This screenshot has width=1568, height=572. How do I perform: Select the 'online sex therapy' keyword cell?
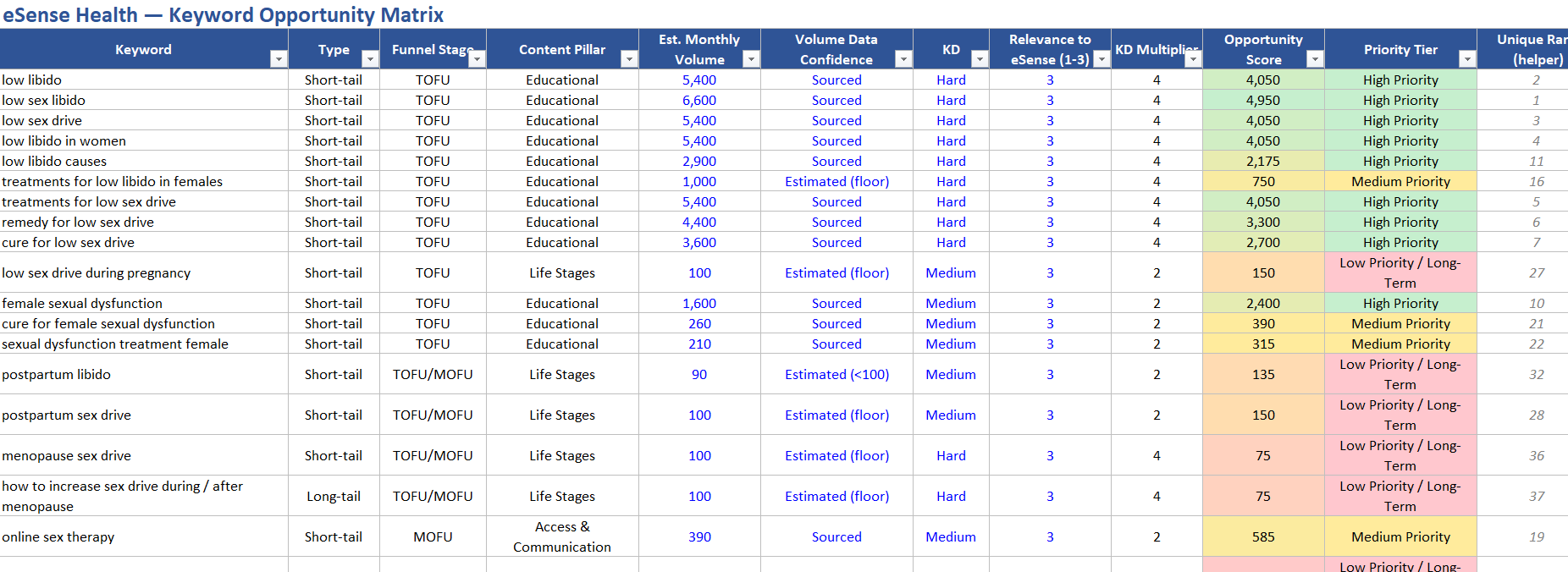coord(144,536)
